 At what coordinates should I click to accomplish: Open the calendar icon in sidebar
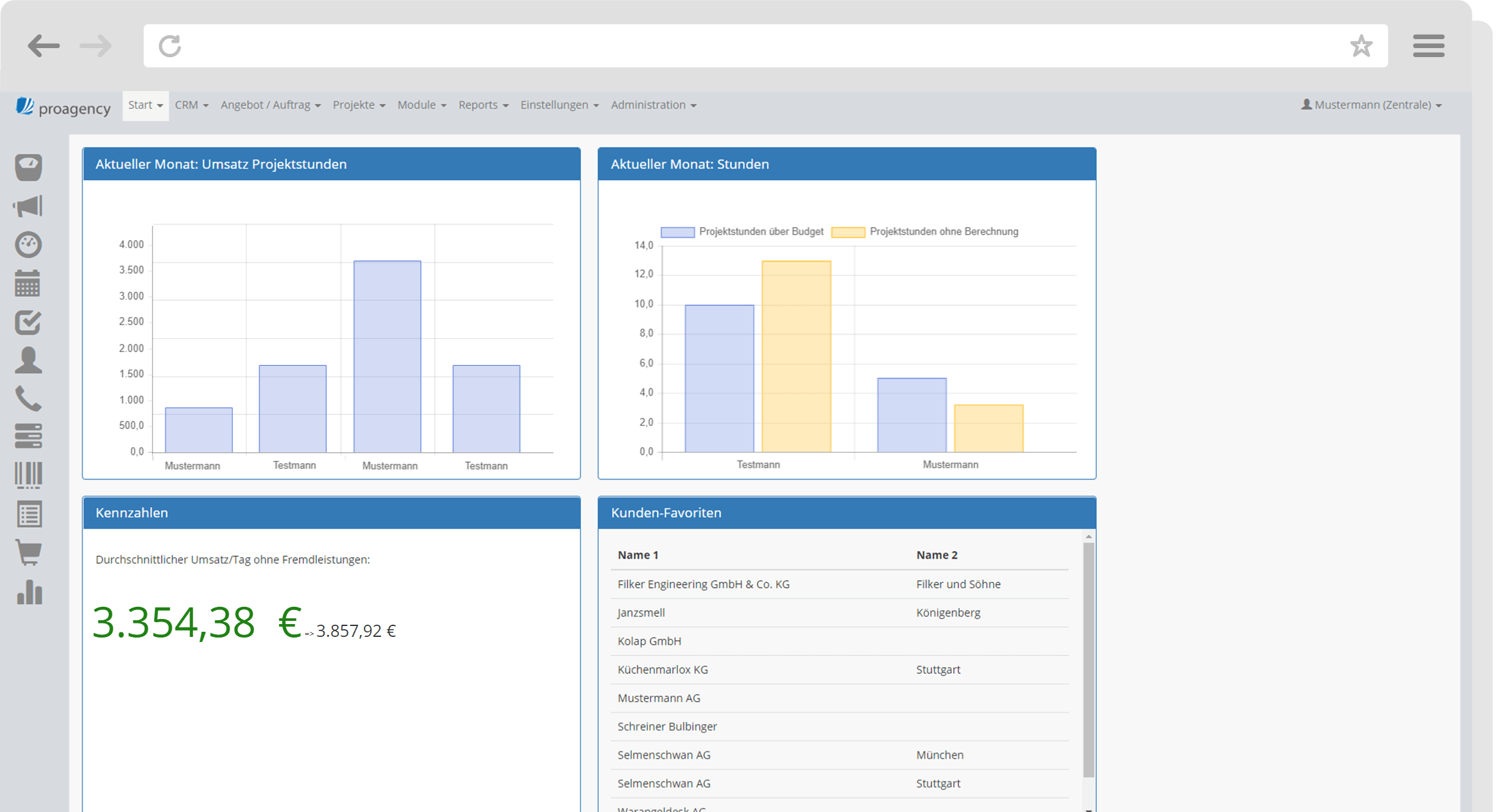pyautogui.click(x=28, y=283)
